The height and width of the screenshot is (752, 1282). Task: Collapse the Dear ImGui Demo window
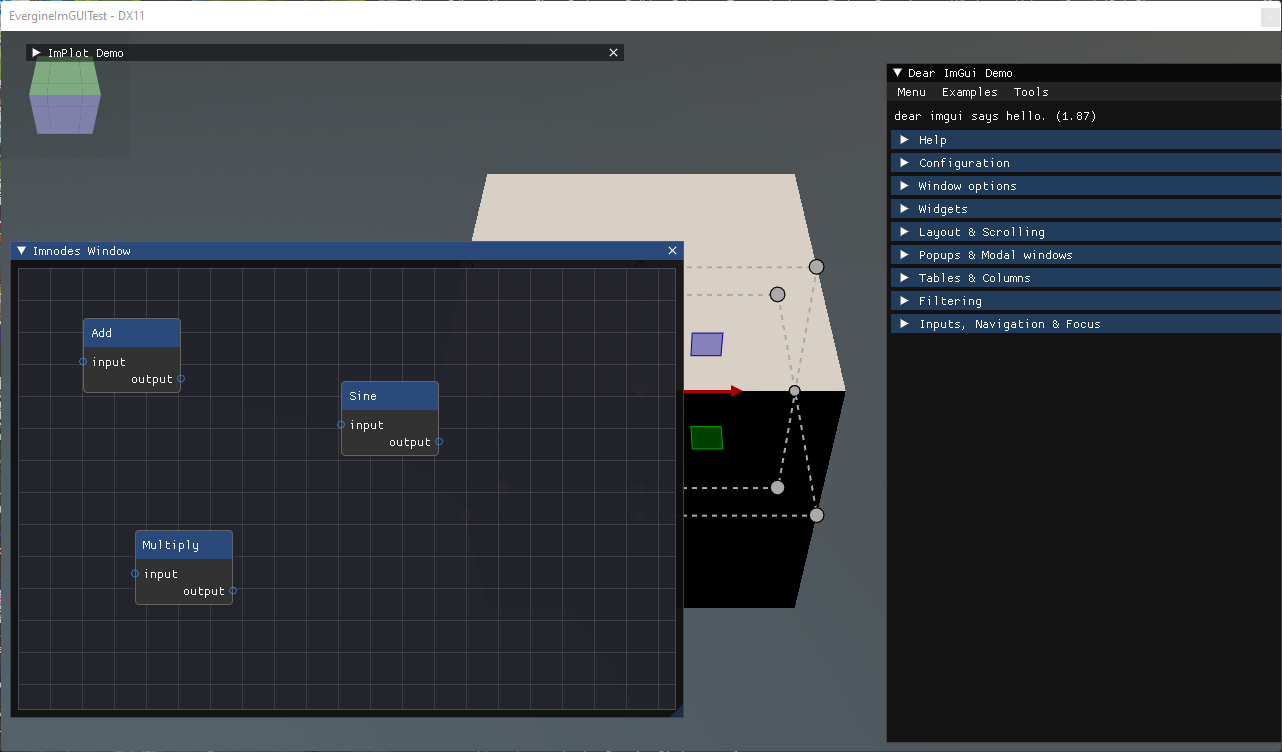[898, 73]
